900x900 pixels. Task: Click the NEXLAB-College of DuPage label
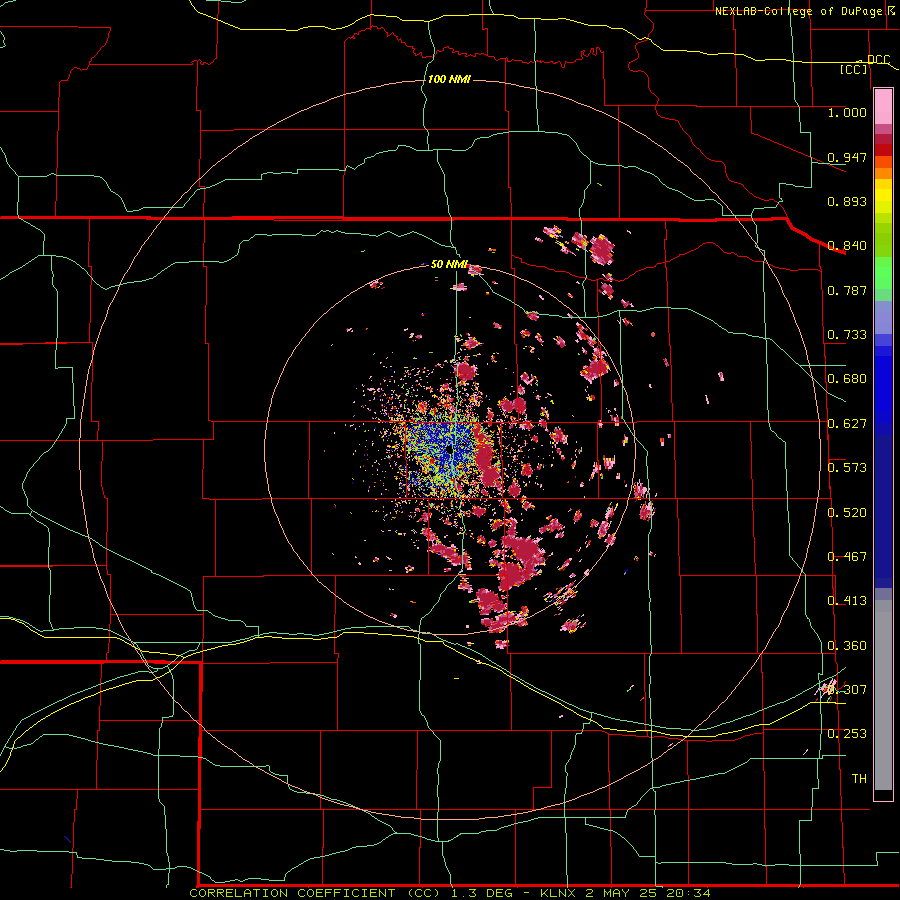pyautogui.click(x=799, y=11)
